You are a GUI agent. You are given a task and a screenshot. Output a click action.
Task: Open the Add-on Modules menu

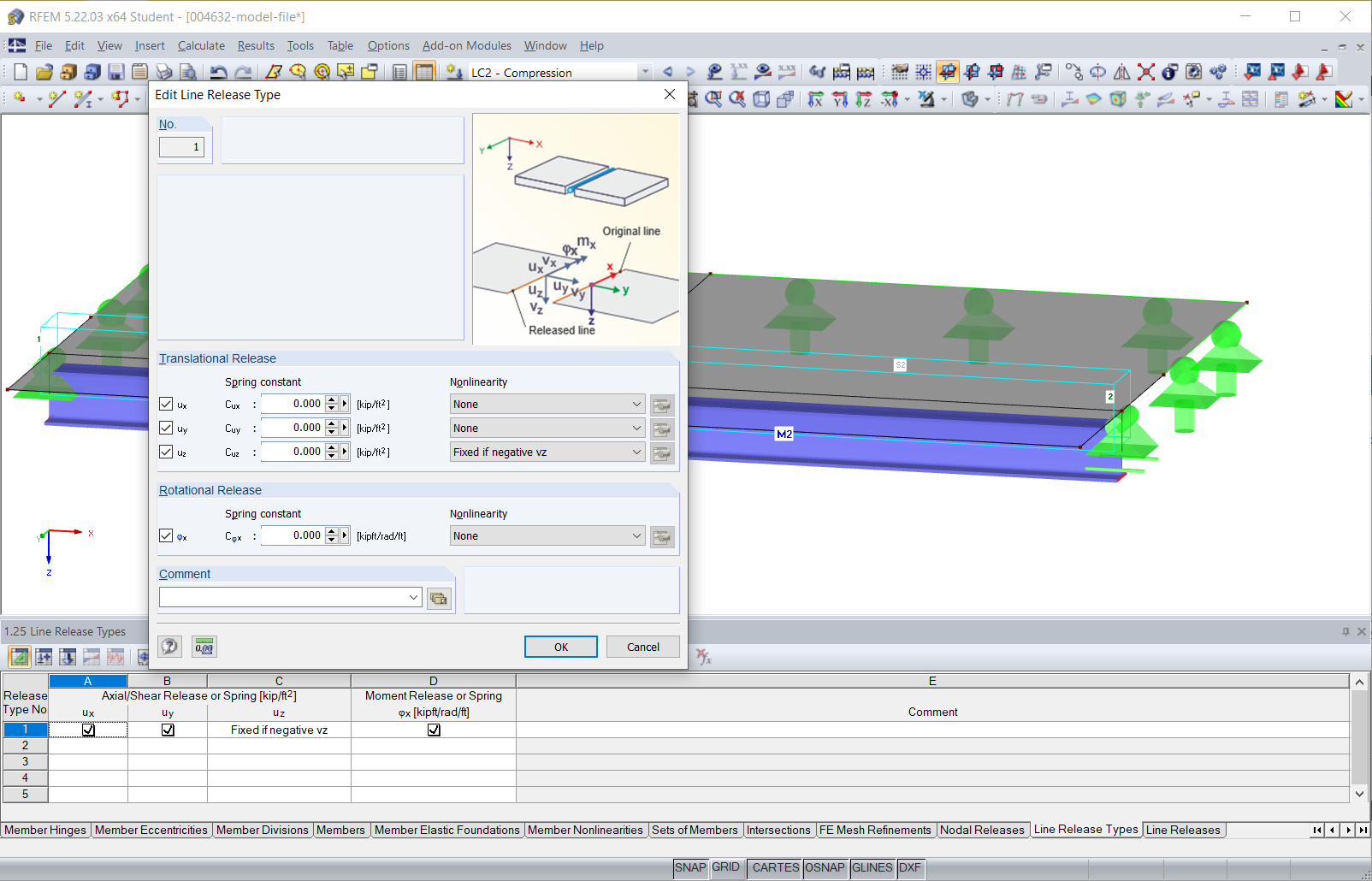(x=467, y=45)
